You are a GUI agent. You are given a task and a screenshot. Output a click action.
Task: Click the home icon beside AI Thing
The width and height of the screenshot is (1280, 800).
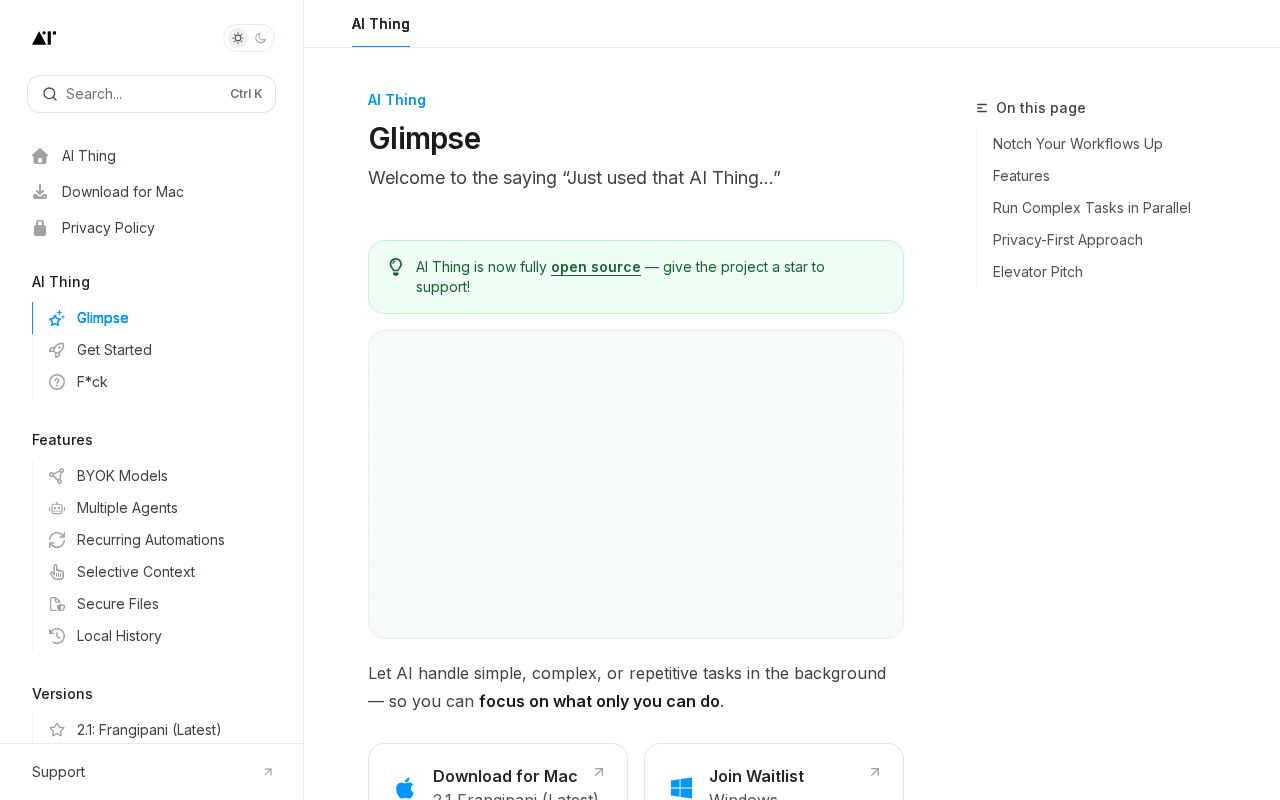40,156
